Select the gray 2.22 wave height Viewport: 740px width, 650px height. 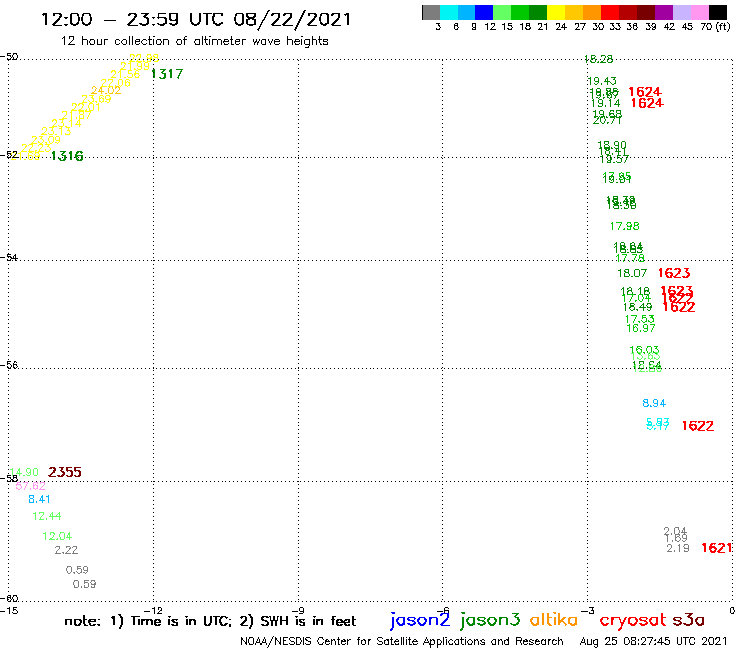point(66,550)
